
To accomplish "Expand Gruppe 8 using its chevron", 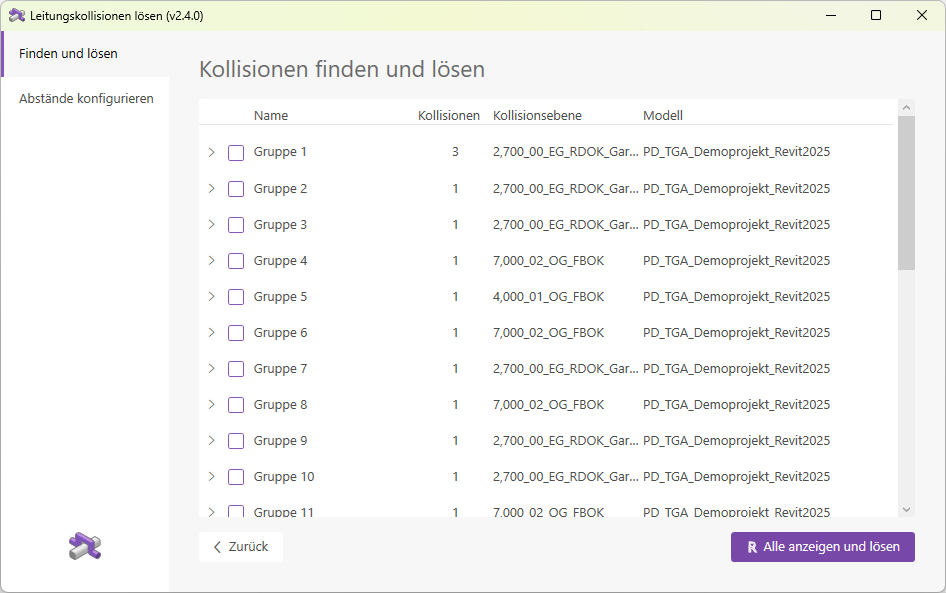I will 210,404.
